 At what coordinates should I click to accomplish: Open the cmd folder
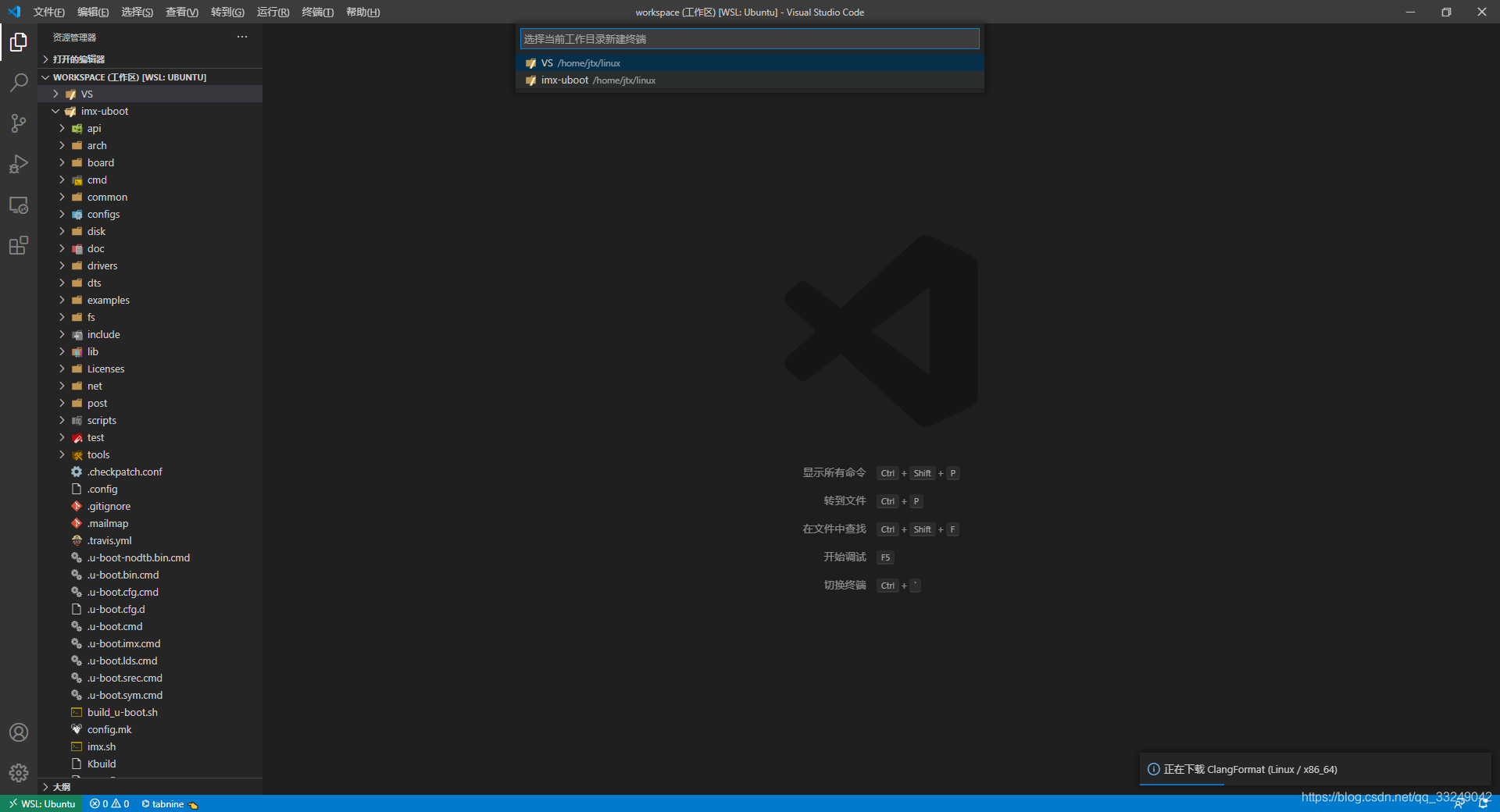(150, 180)
